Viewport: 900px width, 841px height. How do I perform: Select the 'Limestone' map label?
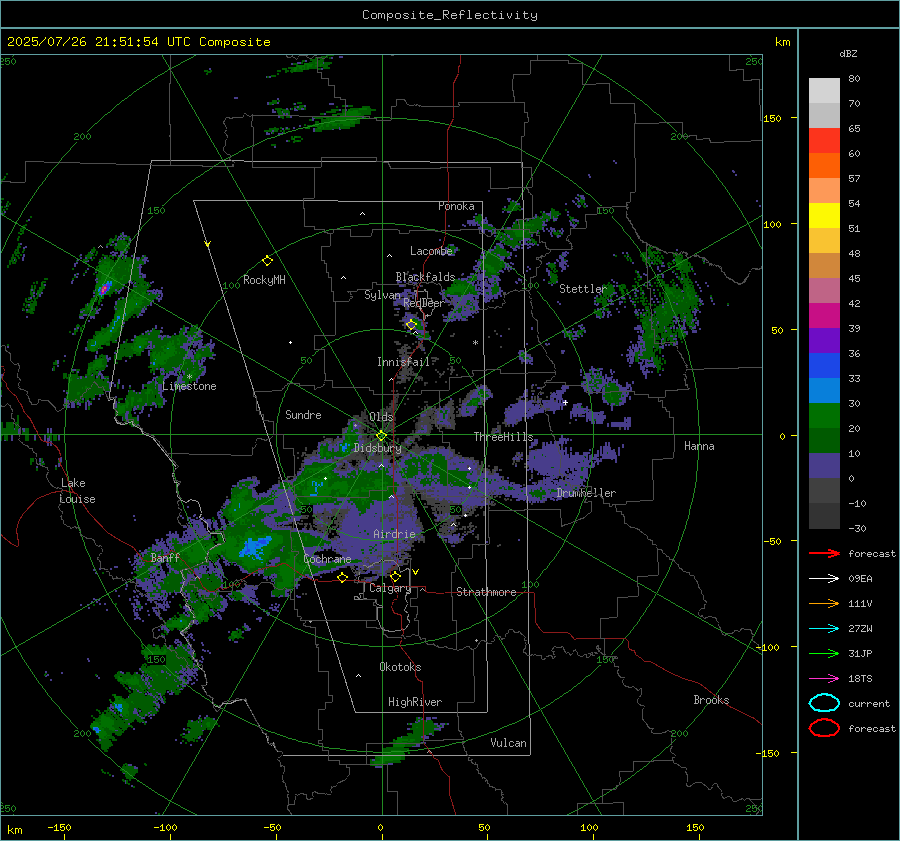[x=189, y=386]
